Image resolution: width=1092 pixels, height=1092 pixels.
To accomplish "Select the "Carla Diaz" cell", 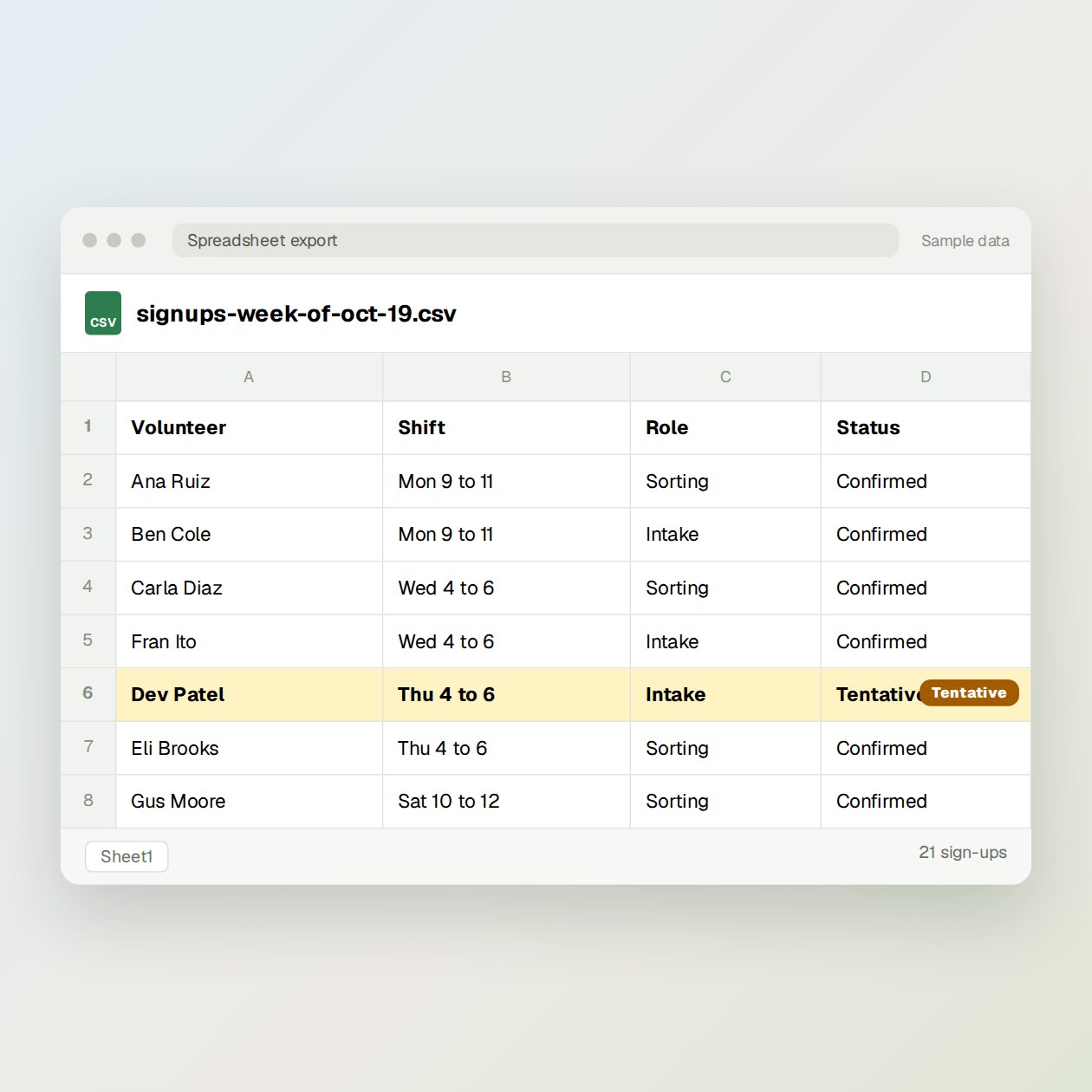I will [249, 588].
